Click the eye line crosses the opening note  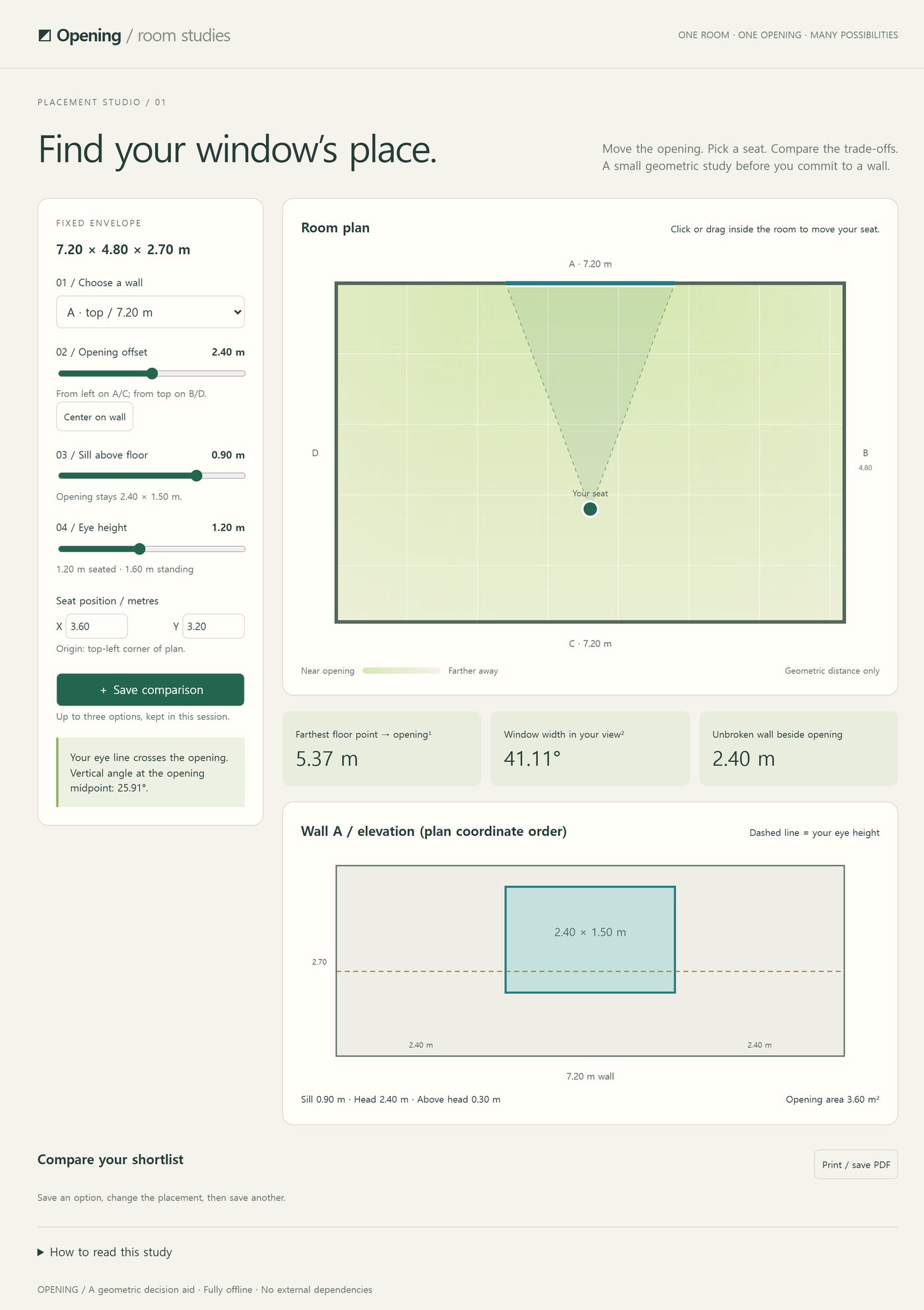[x=150, y=773]
